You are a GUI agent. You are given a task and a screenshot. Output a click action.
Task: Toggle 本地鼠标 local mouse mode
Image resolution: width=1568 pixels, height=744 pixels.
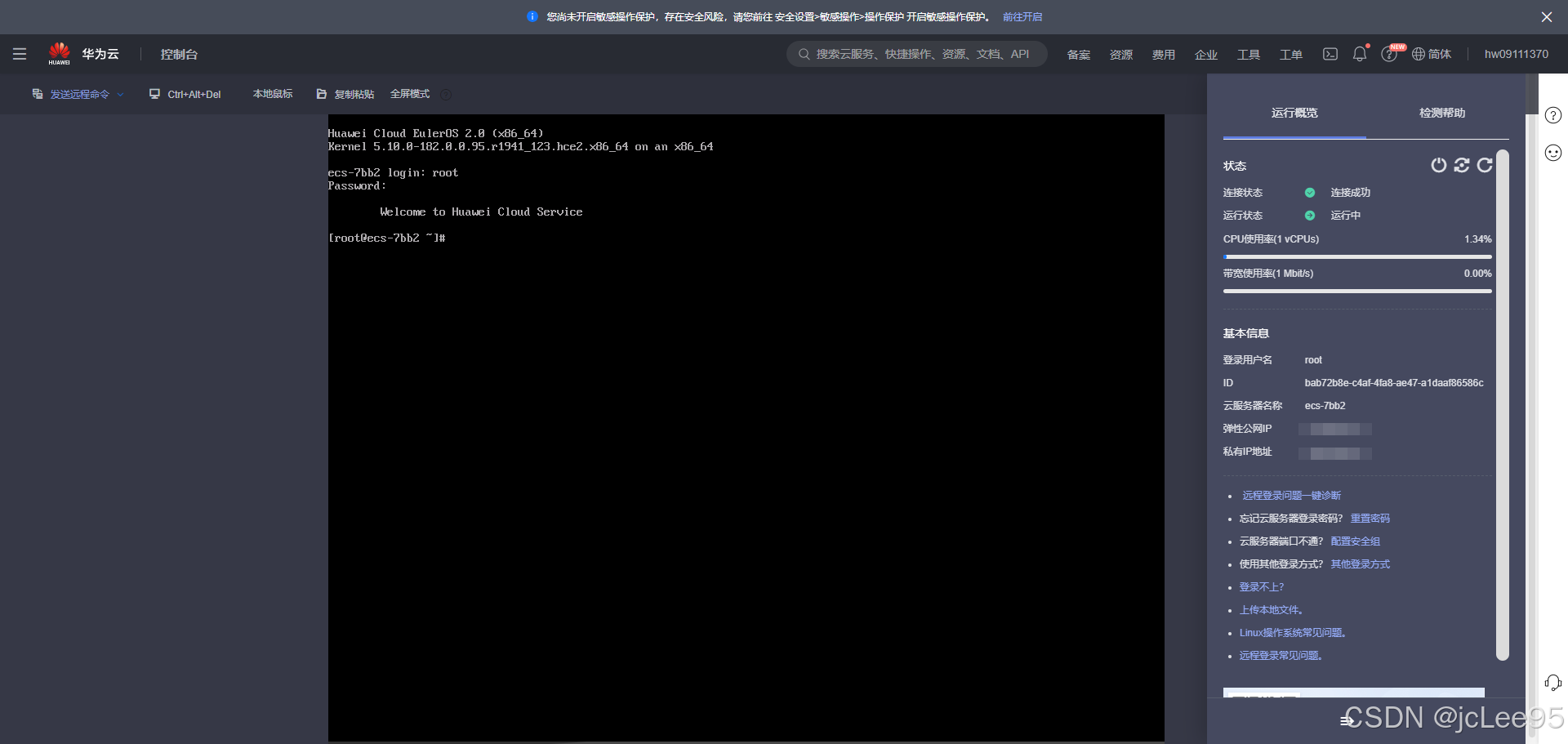273,94
